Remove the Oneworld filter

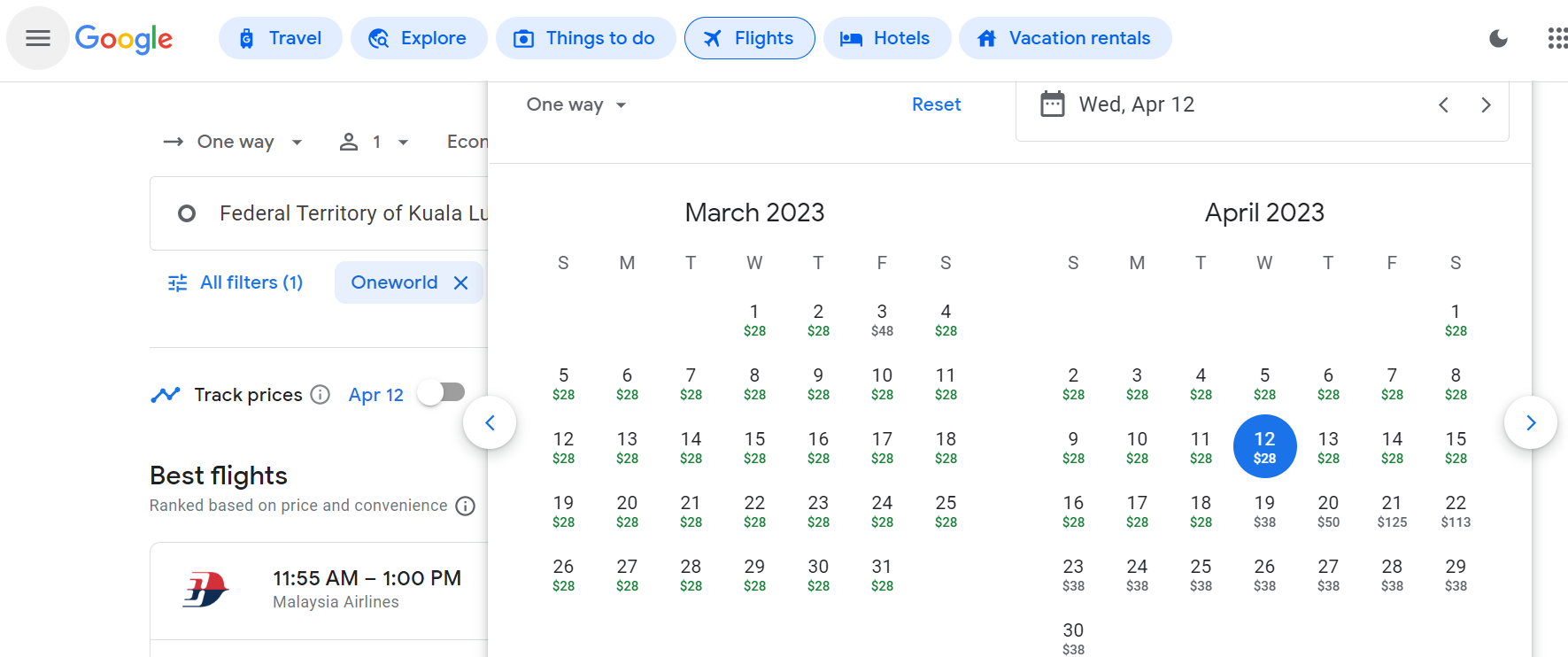(x=460, y=282)
